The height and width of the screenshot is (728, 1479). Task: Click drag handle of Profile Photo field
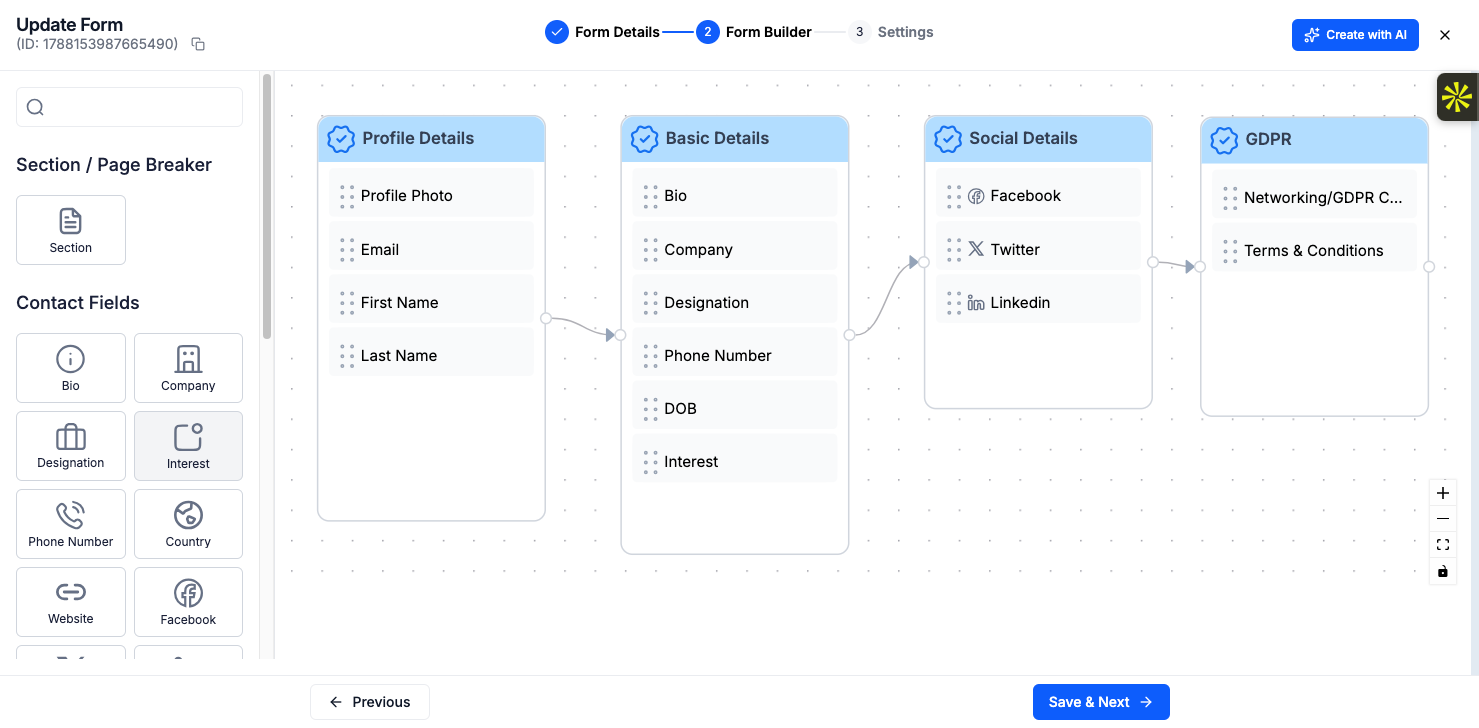click(347, 196)
